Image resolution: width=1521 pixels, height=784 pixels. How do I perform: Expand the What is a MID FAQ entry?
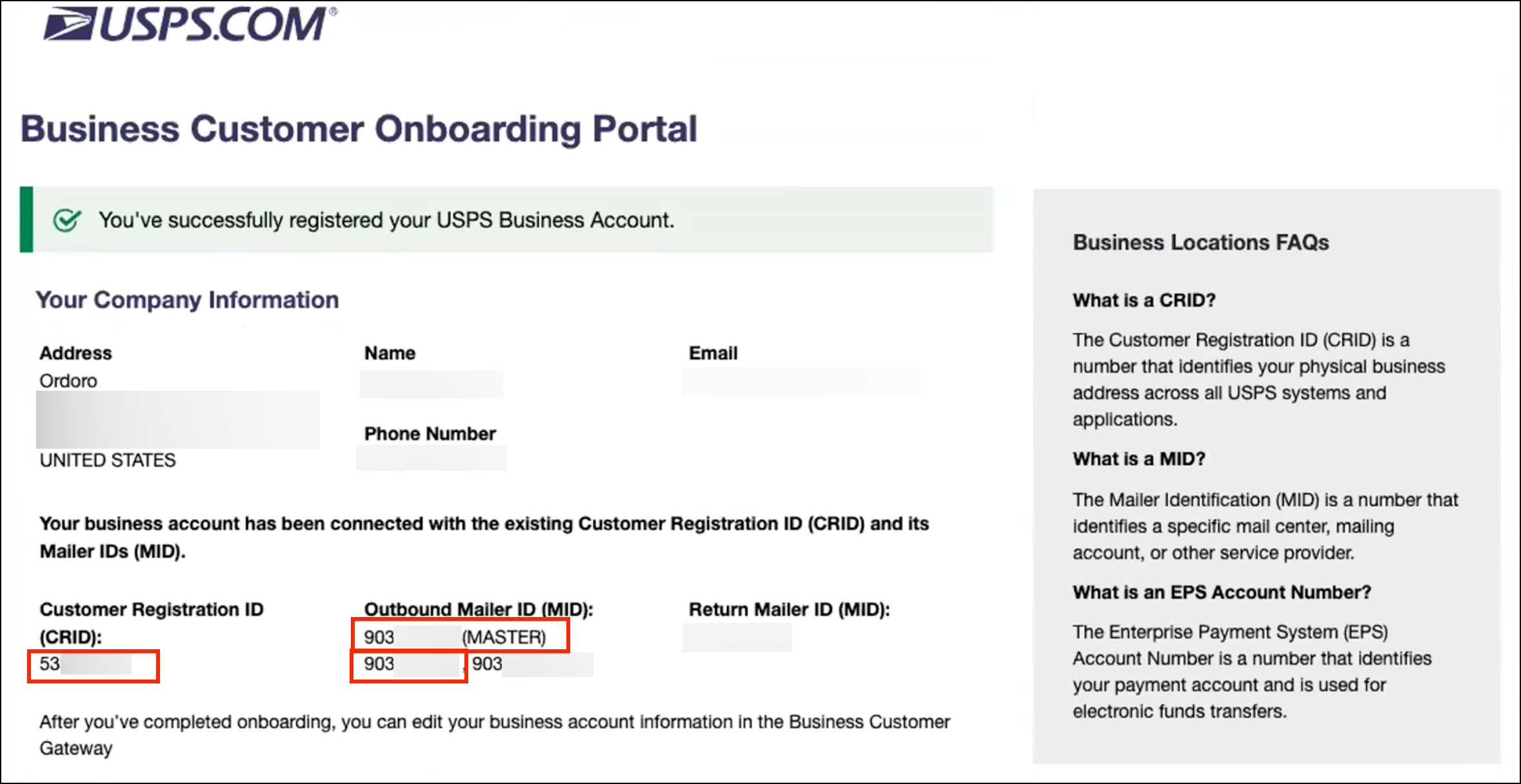1139,459
